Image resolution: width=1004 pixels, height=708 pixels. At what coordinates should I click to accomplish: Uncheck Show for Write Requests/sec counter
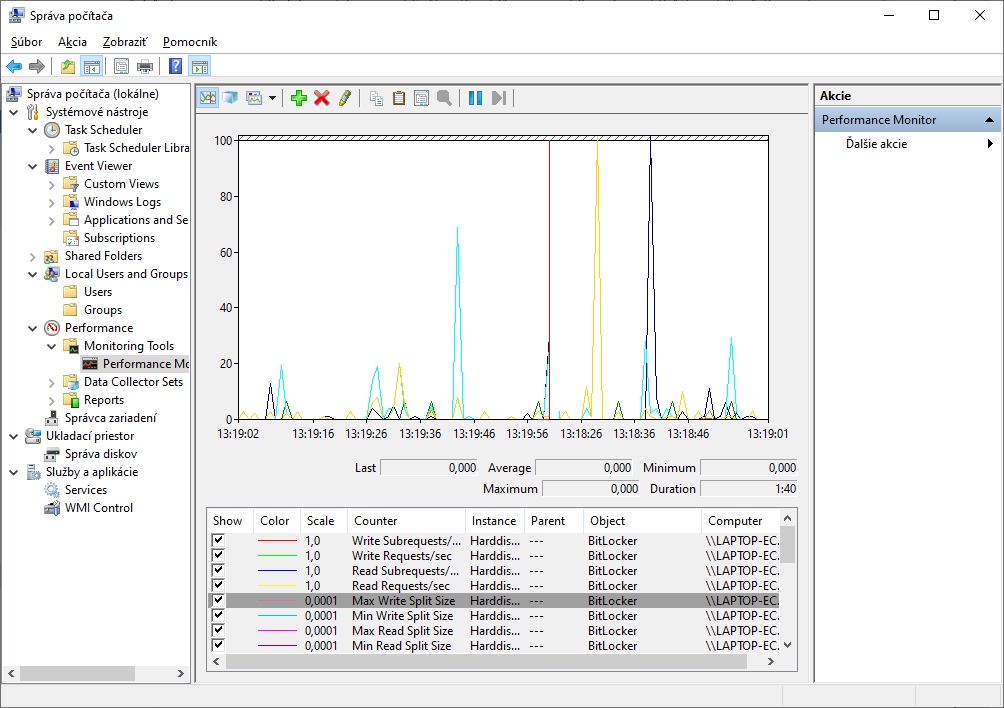pyautogui.click(x=218, y=556)
